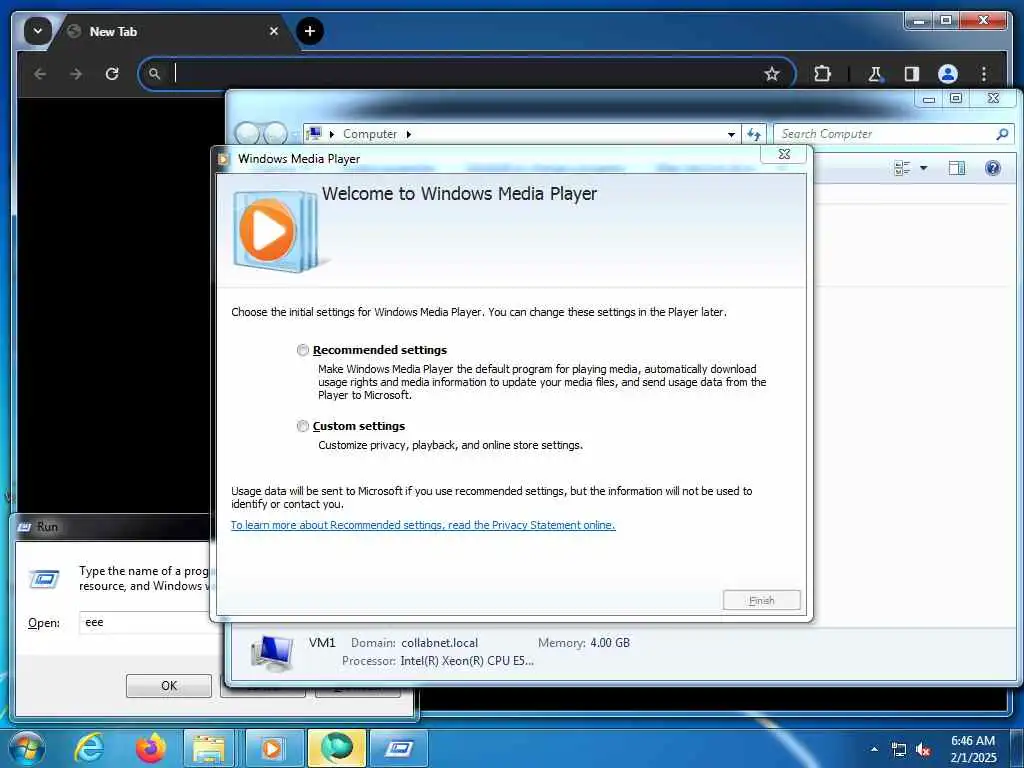The height and width of the screenshot is (768, 1024).
Task: Open the clock showing 6:46 AM
Action: pyautogui.click(x=973, y=749)
